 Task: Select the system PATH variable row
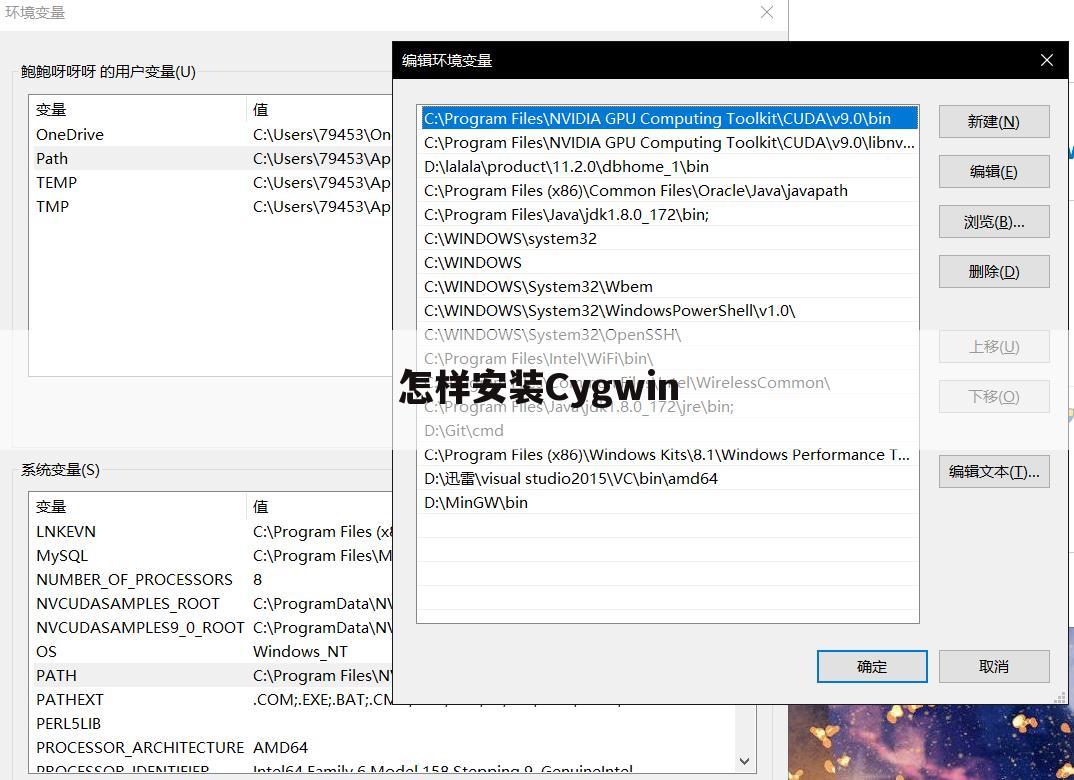tap(211, 675)
